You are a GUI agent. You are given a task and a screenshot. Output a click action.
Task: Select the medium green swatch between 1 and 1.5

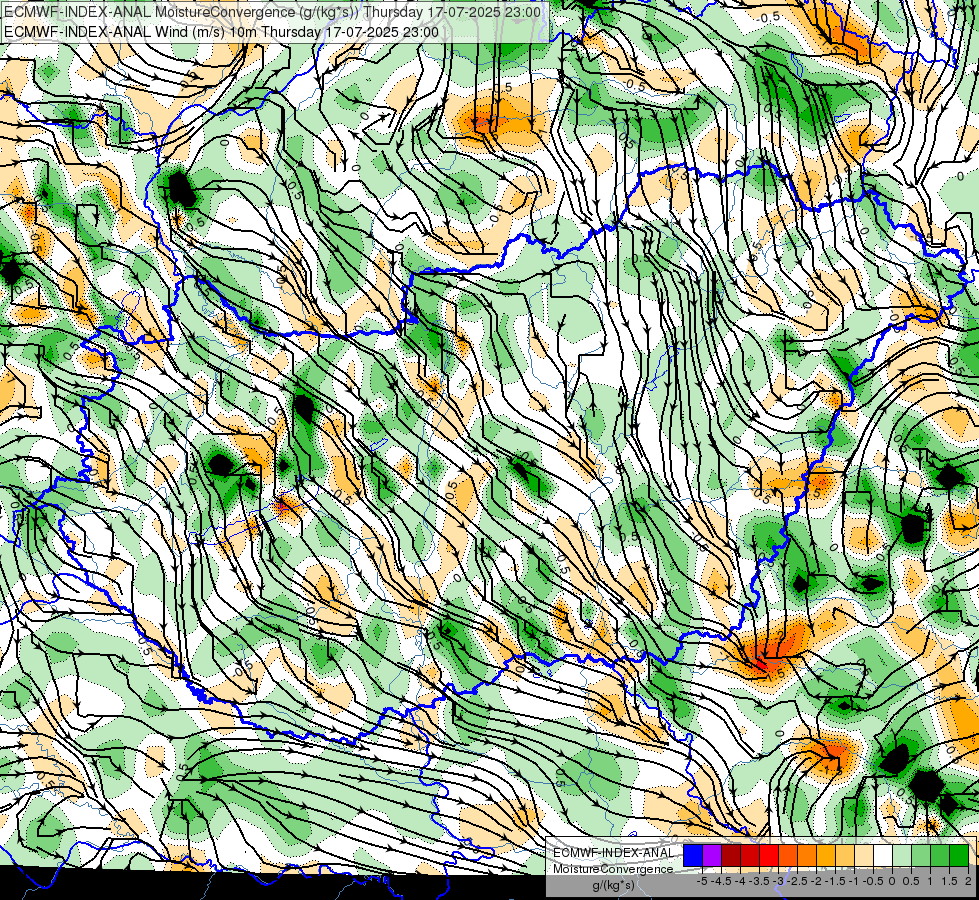940,856
